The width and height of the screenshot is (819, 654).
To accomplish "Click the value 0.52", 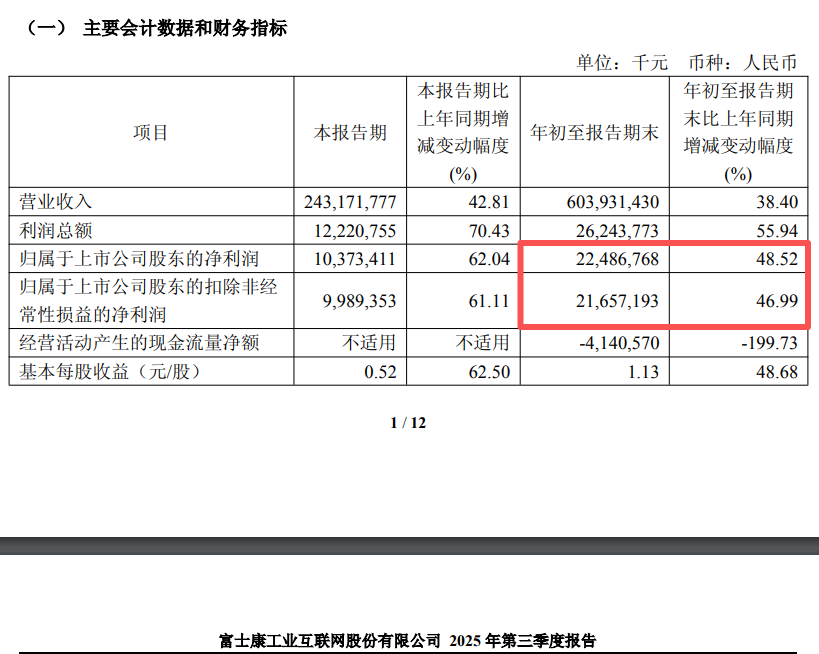I will tap(380, 372).
